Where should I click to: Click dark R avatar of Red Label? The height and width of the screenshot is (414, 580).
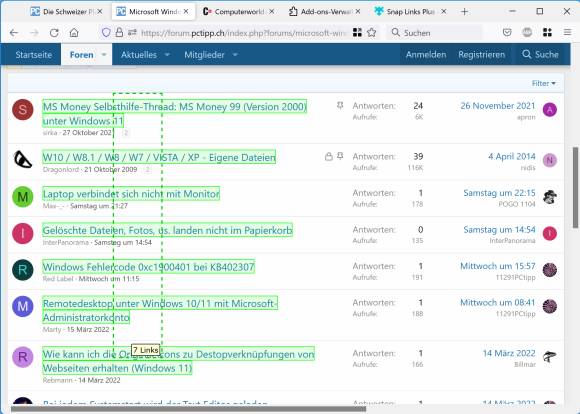pos(23,270)
